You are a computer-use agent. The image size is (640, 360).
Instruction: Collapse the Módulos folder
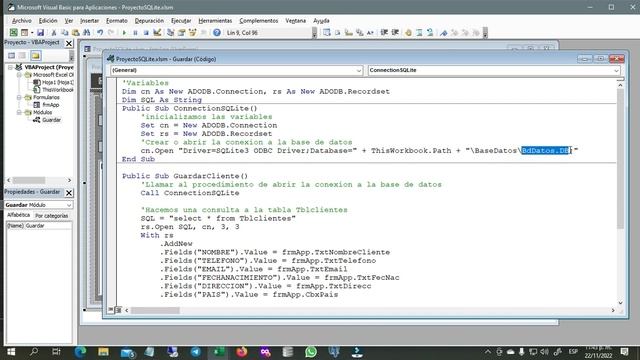19,112
